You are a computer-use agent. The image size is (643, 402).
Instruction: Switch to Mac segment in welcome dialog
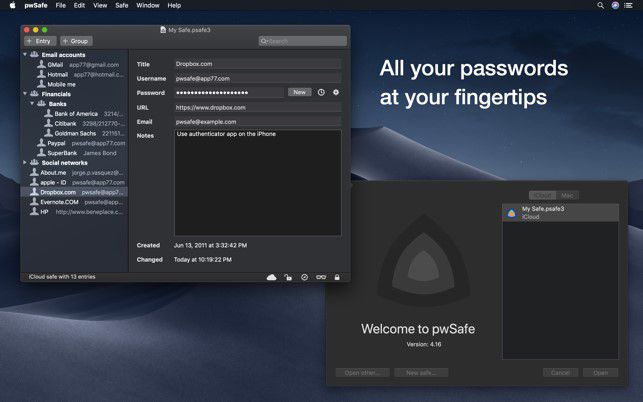[567, 195]
